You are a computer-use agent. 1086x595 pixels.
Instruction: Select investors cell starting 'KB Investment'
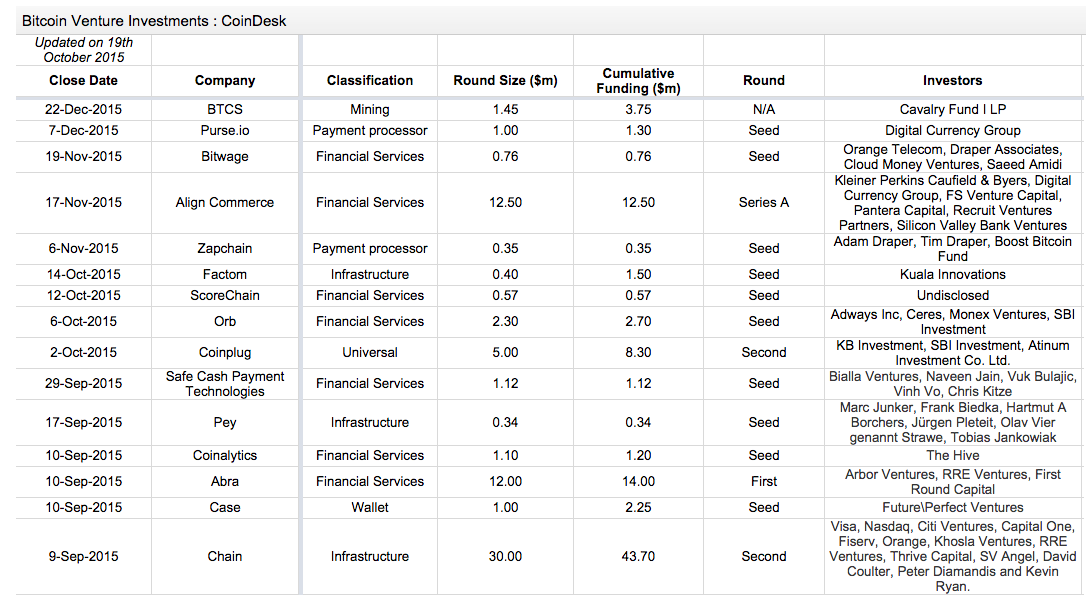[x=953, y=353]
